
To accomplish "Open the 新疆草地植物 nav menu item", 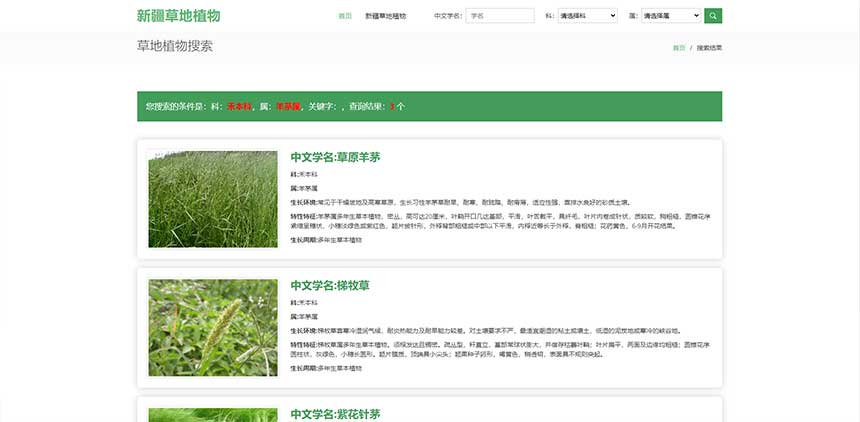I will click(386, 17).
